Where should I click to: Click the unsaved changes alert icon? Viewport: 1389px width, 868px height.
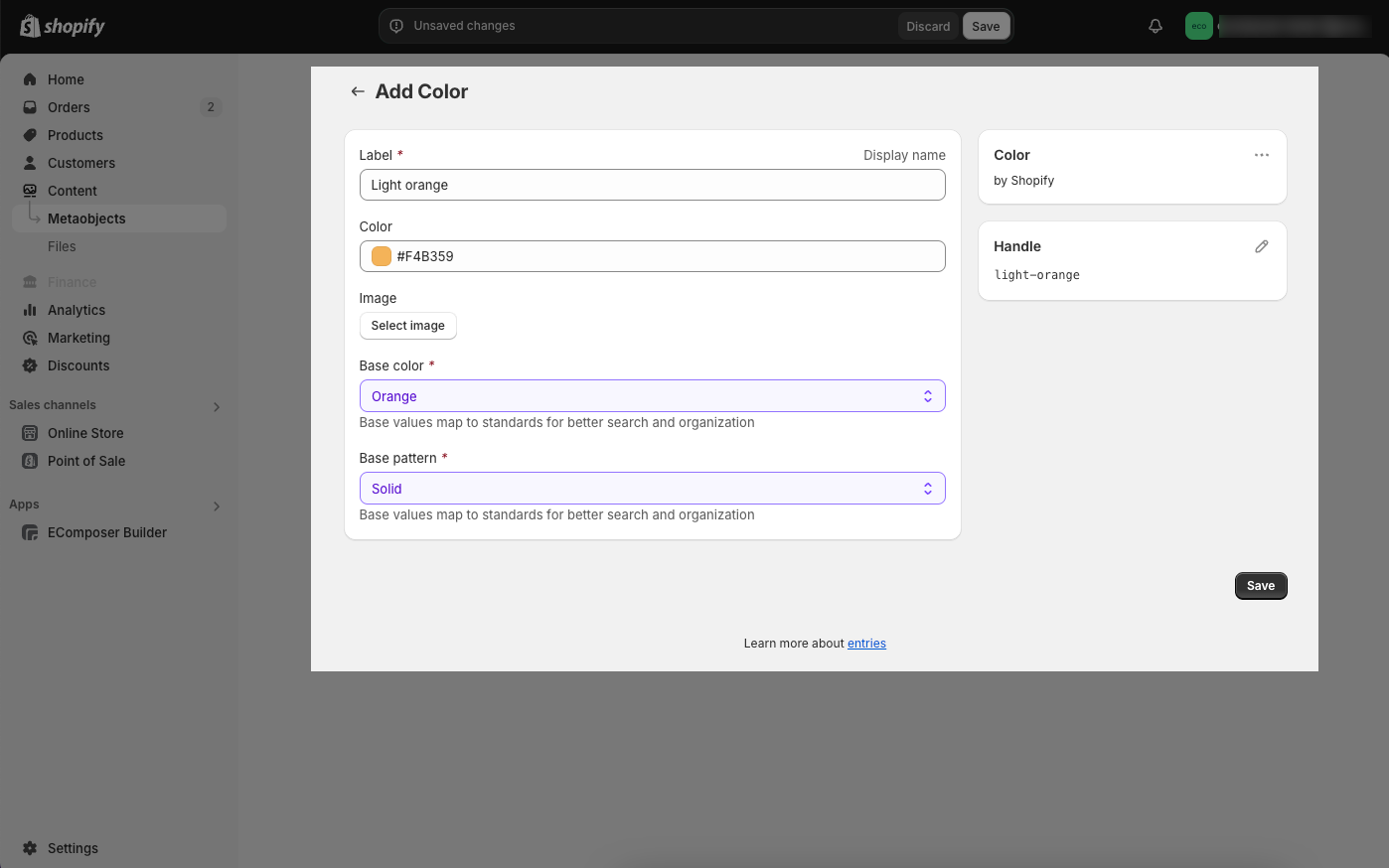pos(396,26)
